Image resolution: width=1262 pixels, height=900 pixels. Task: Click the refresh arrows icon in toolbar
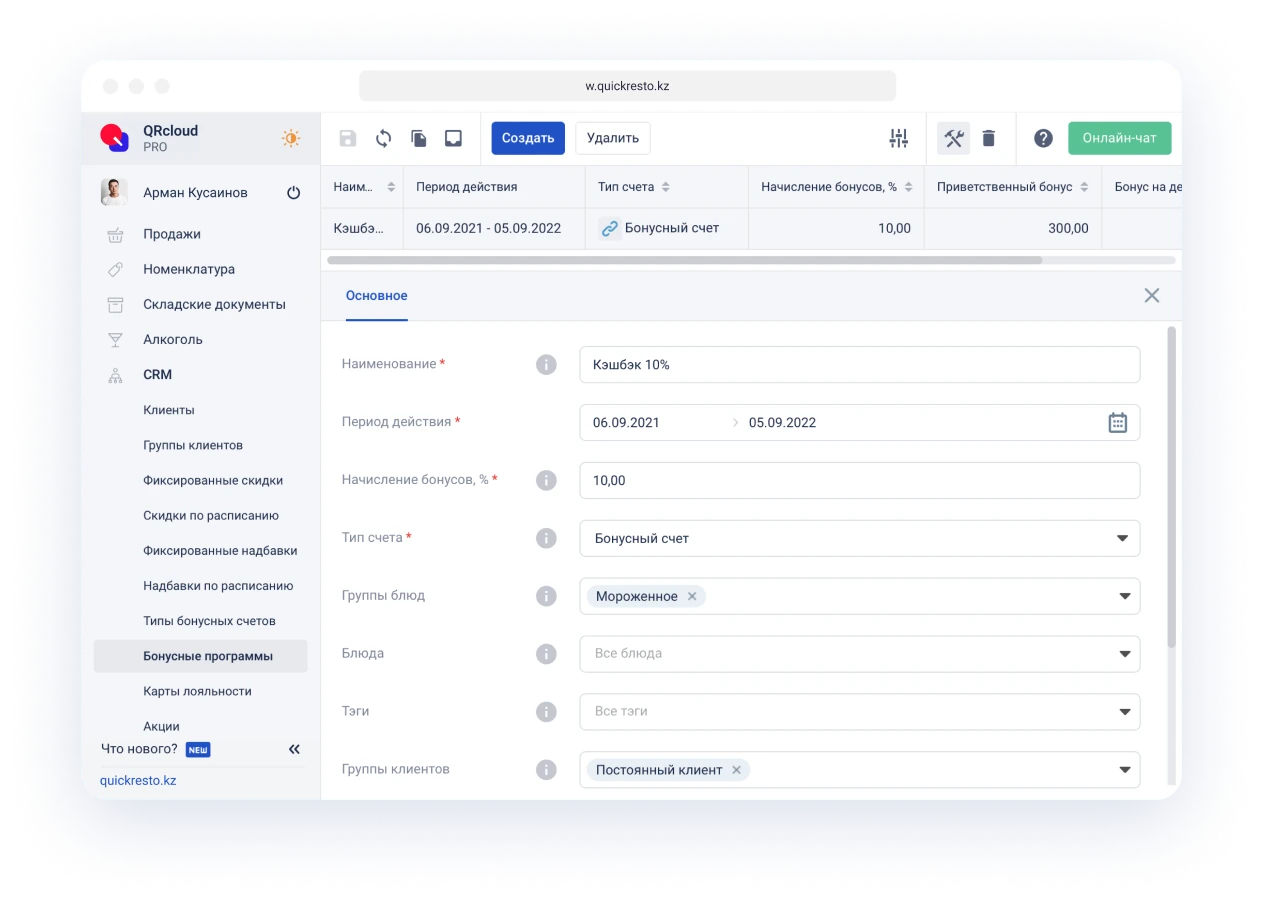click(x=383, y=138)
